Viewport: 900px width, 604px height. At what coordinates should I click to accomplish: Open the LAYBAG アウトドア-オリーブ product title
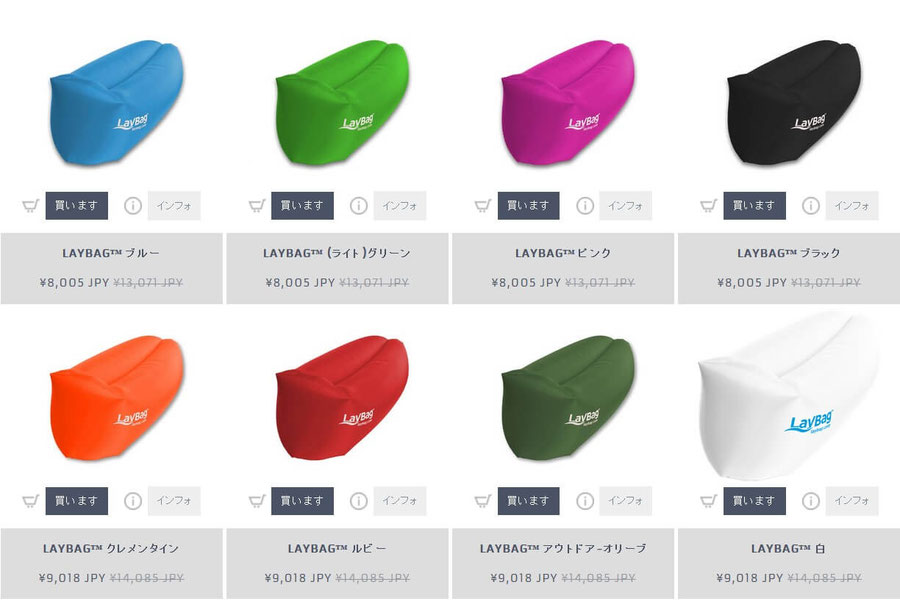[x=563, y=549]
